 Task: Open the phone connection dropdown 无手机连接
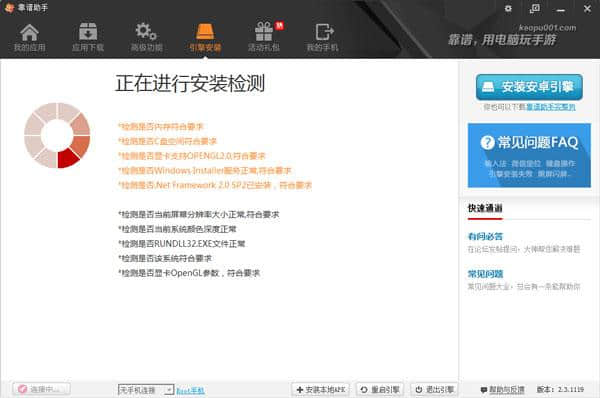click(146, 390)
